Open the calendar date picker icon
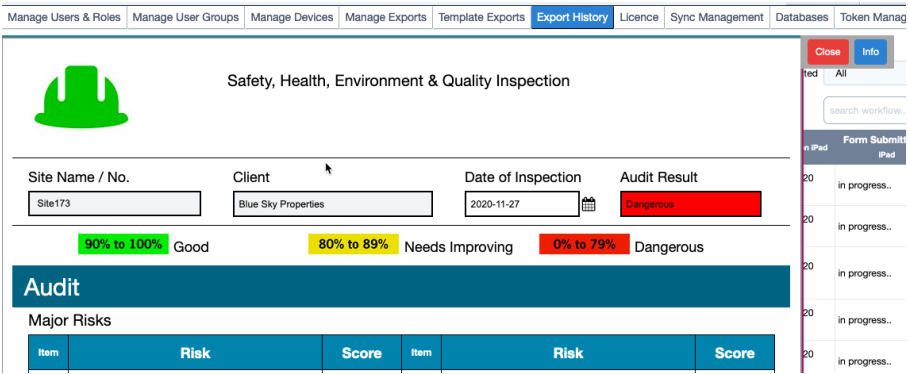This screenshot has height=374, width=908. [588, 204]
